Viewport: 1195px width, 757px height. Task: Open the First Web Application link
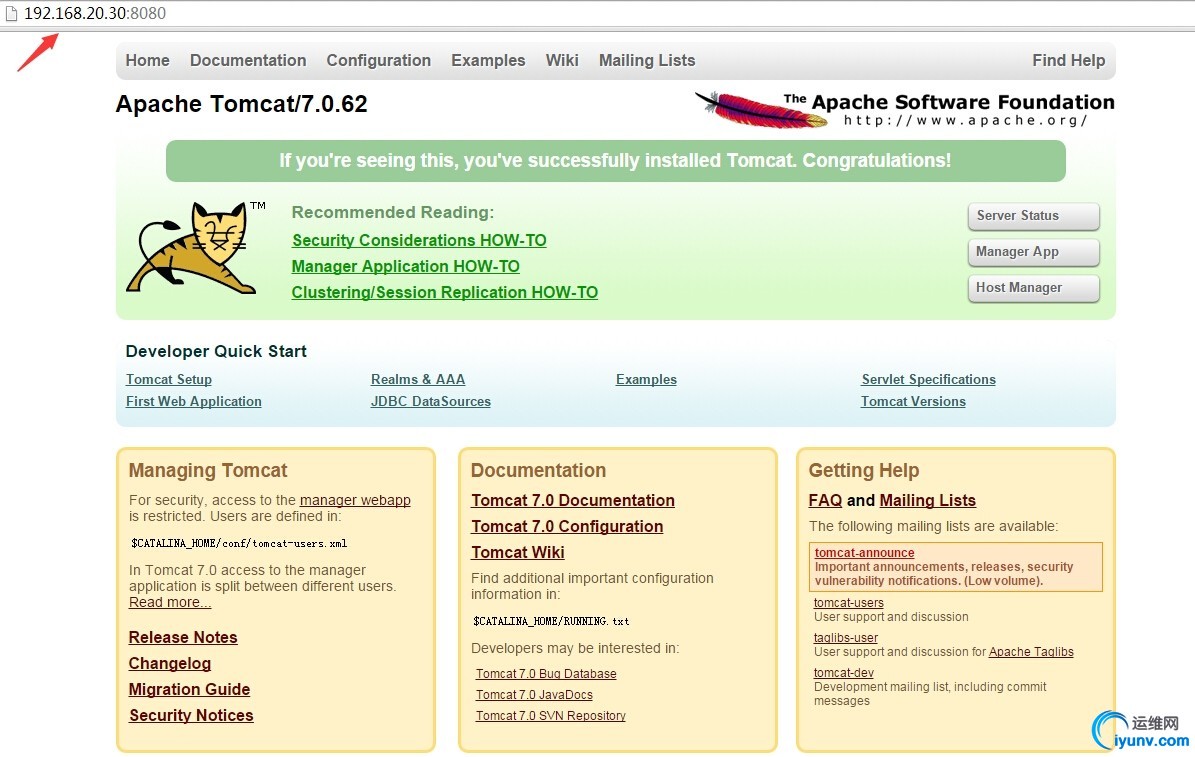coord(194,401)
